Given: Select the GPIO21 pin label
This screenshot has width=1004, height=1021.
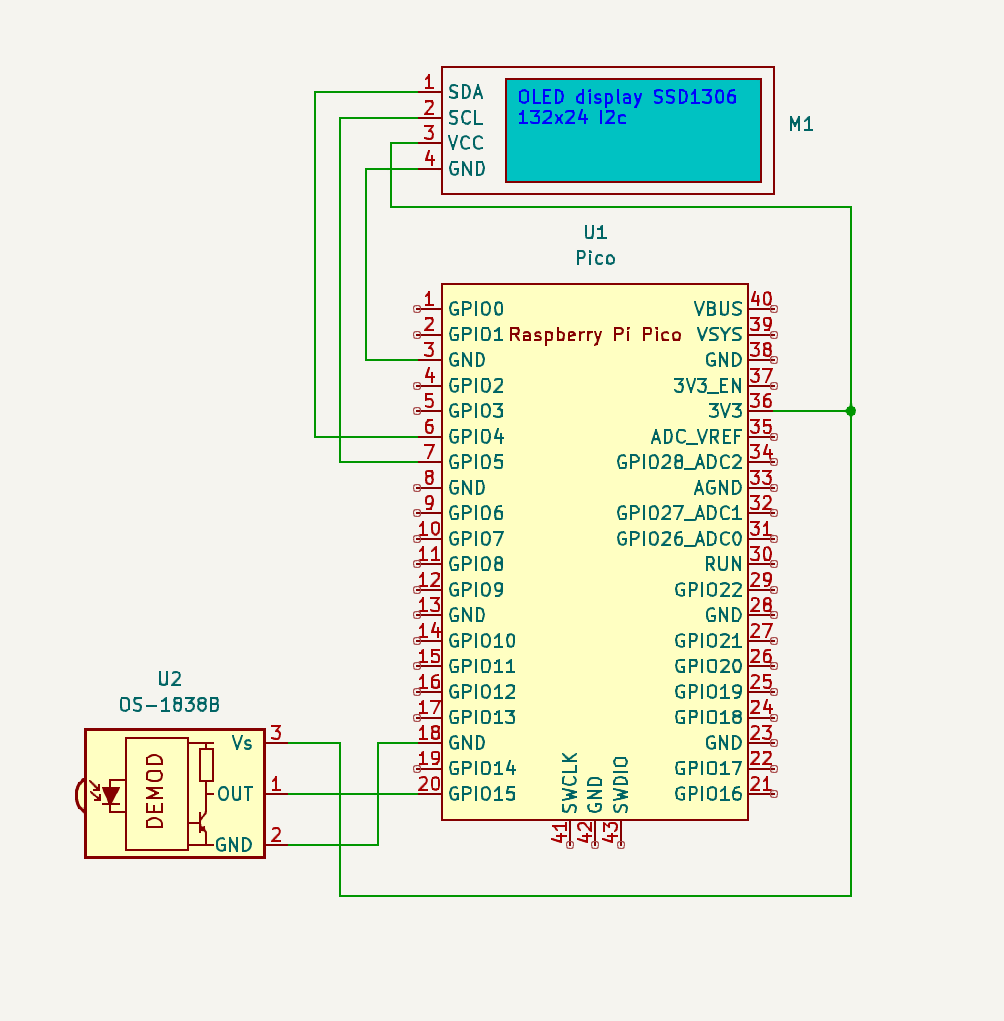Looking at the screenshot, I should click(x=708, y=641).
